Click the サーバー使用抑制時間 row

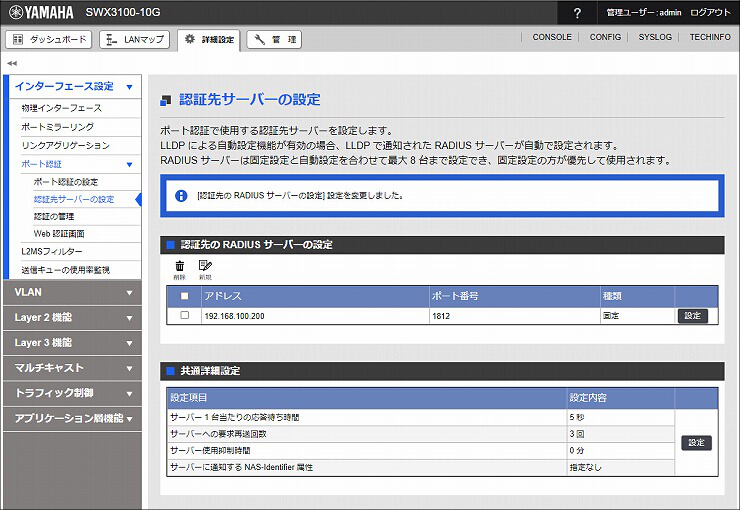click(x=420, y=451)
